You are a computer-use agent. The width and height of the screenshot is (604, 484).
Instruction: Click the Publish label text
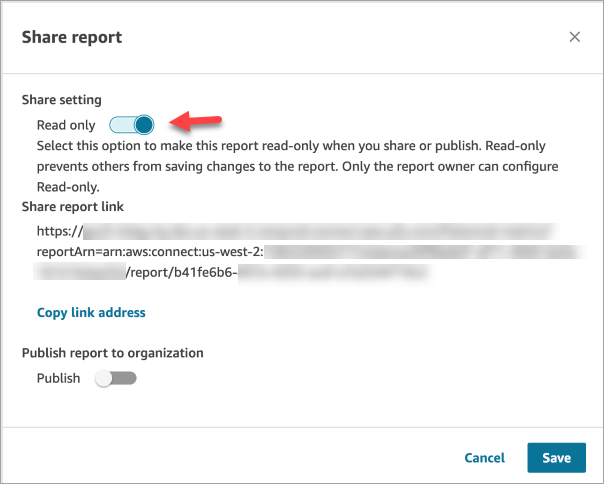[59, 379]
